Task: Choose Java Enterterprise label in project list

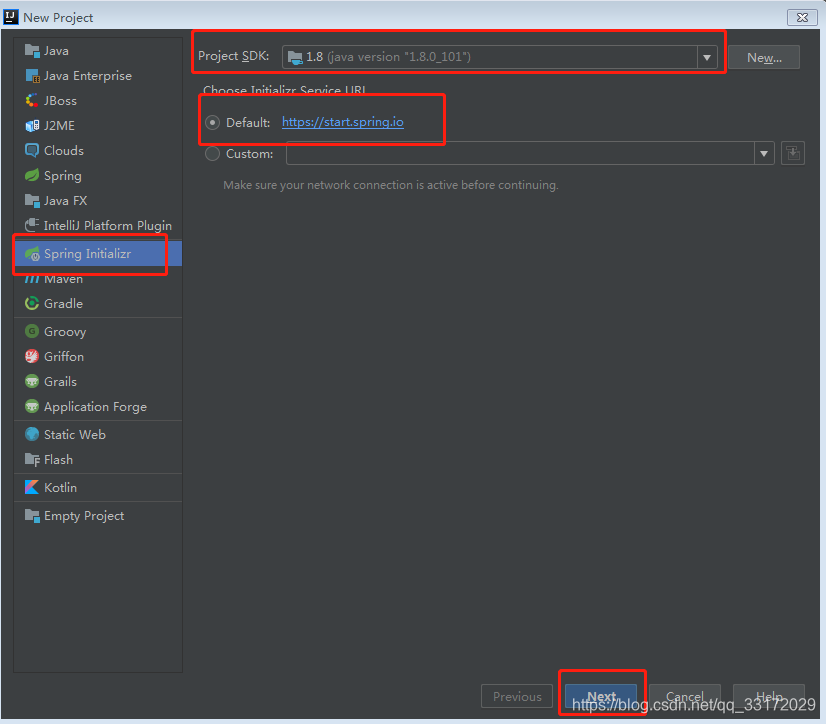Action: click(88, 76)
